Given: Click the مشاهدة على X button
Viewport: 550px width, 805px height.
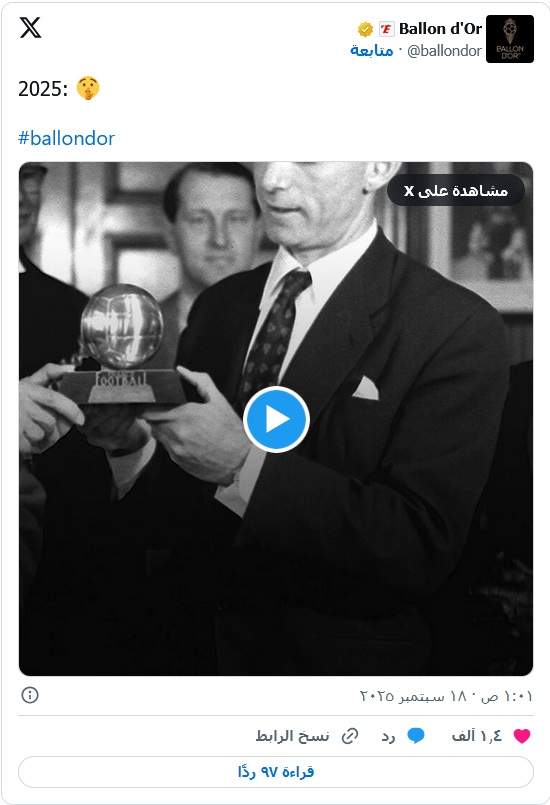Looking at the screenshot, I should [456, 190].
